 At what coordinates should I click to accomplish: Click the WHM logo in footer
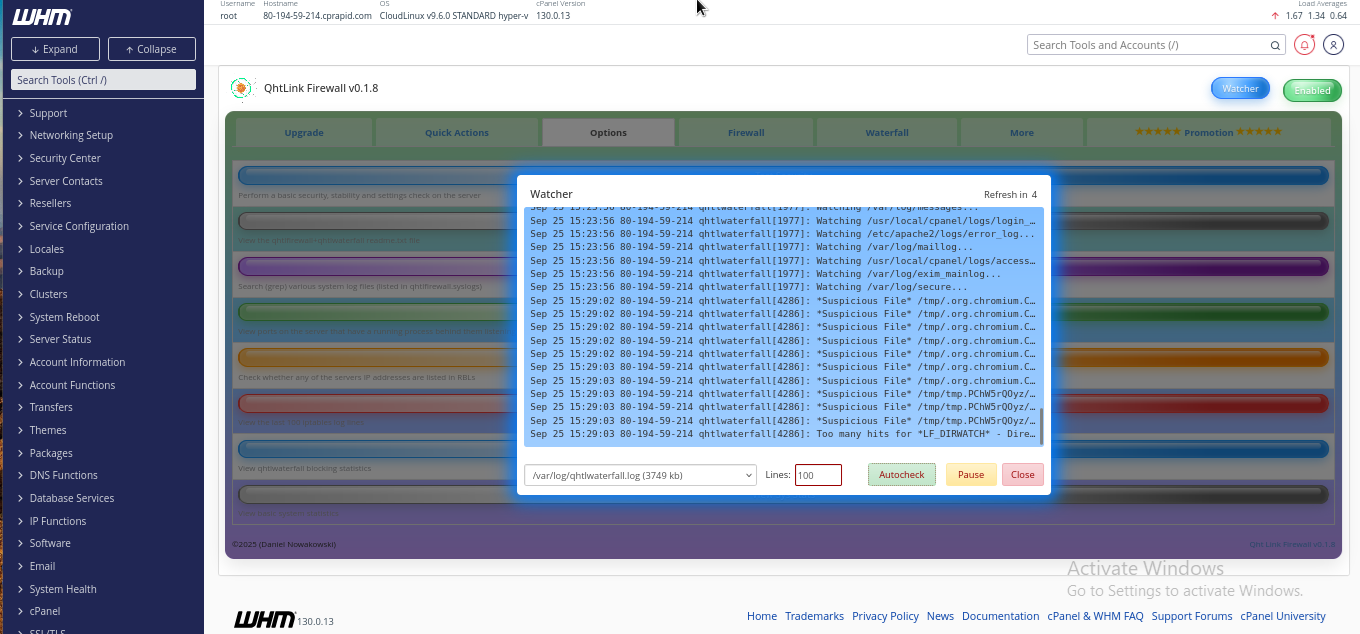[264, 619]
